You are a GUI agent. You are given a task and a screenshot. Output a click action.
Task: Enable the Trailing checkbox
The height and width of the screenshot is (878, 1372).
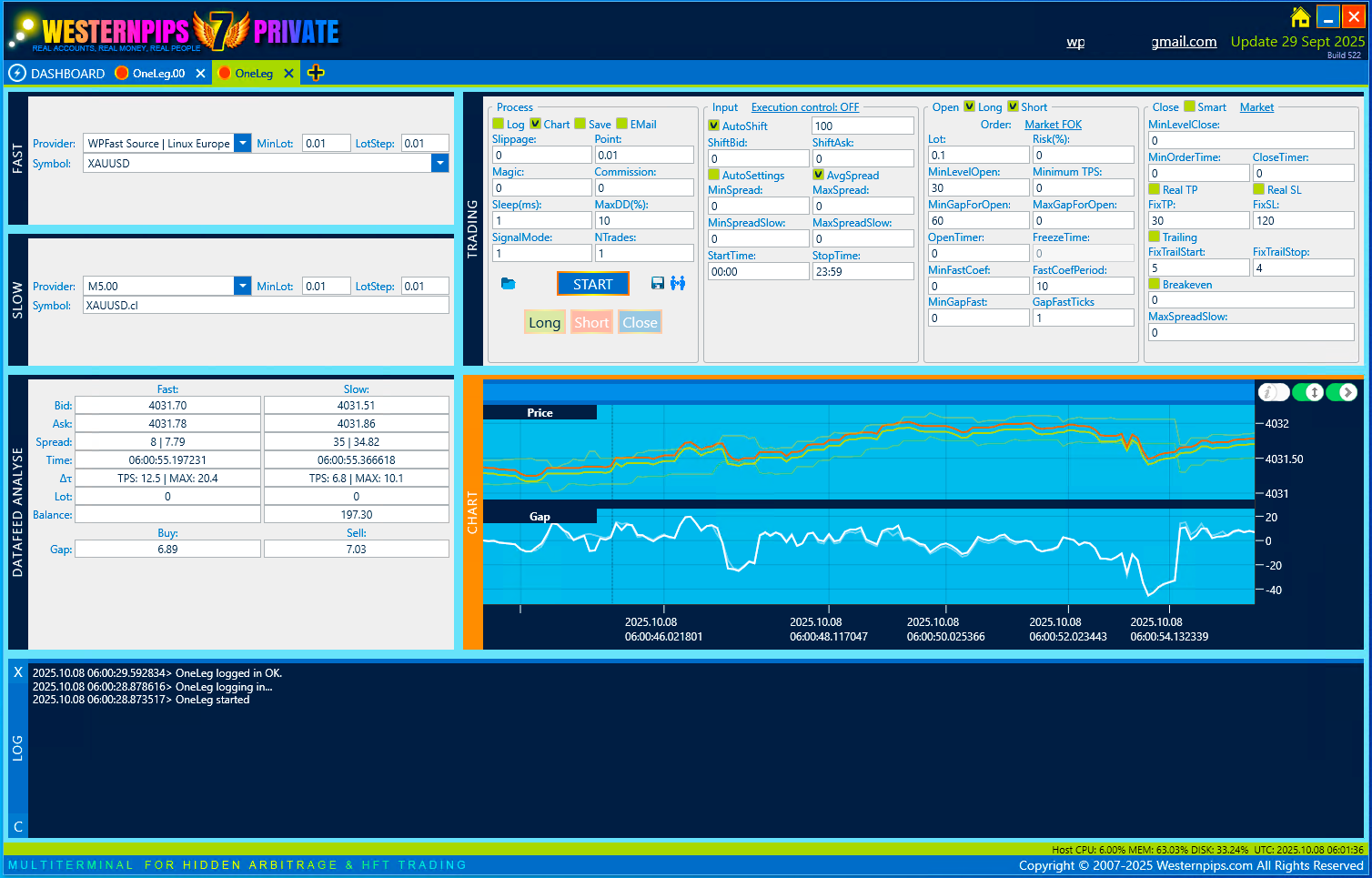[1155, 237]
